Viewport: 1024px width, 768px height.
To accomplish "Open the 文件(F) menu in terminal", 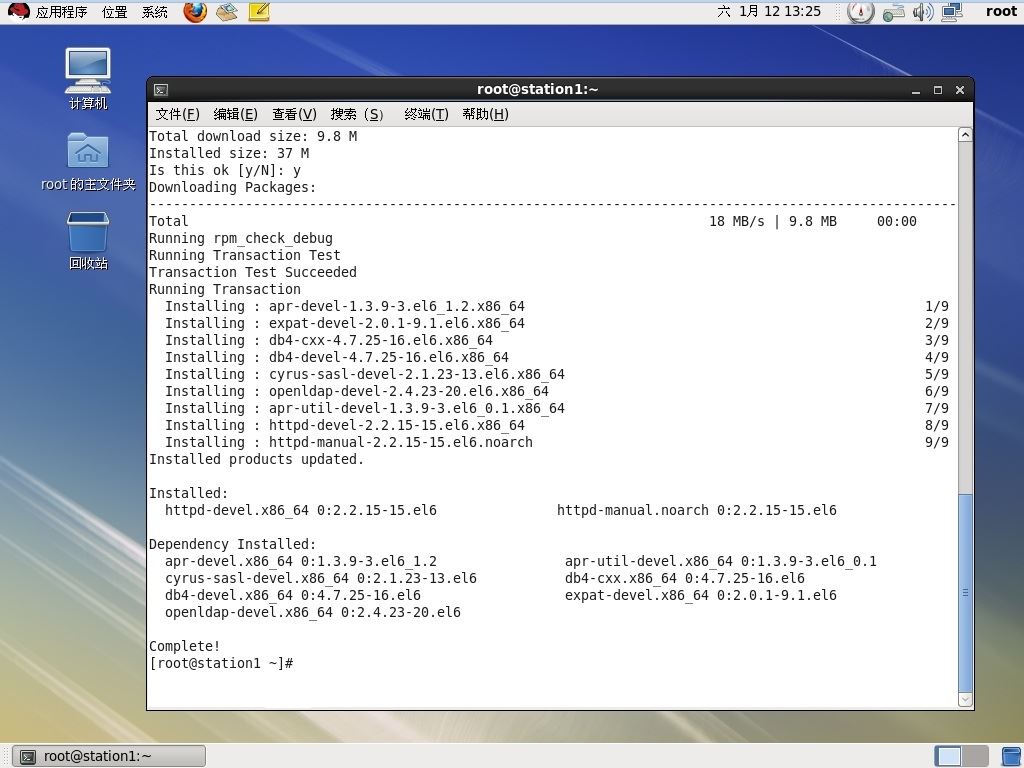I will coord(178,114).
